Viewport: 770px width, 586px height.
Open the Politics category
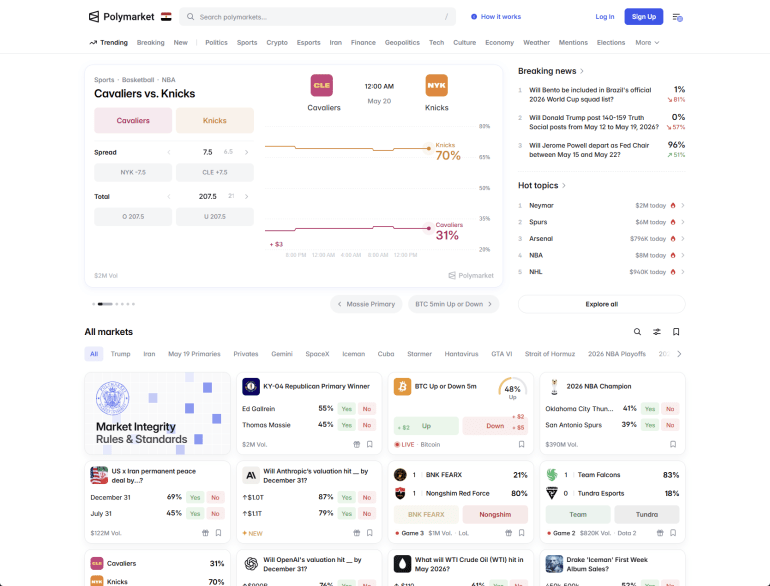point(216,43)
